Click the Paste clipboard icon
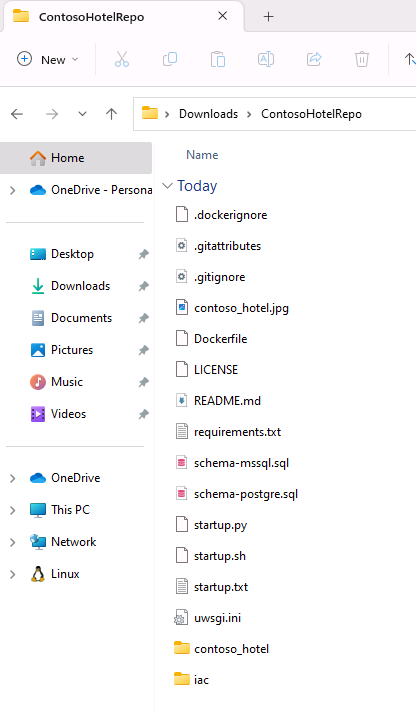The height and width of the screenshot is (713, 416). [x=218, y=60]
